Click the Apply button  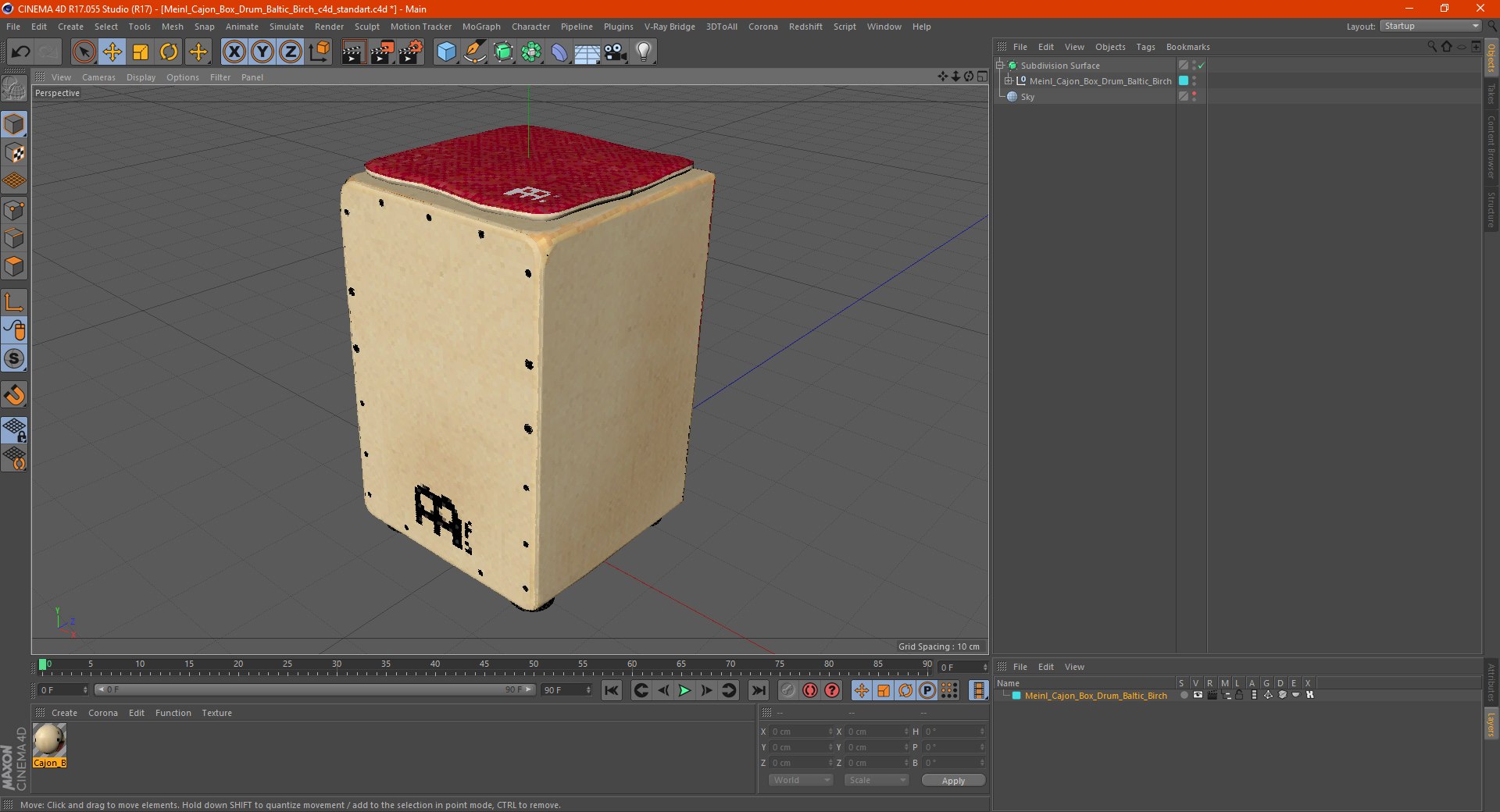pyautogui.click(x=953, y=780)
